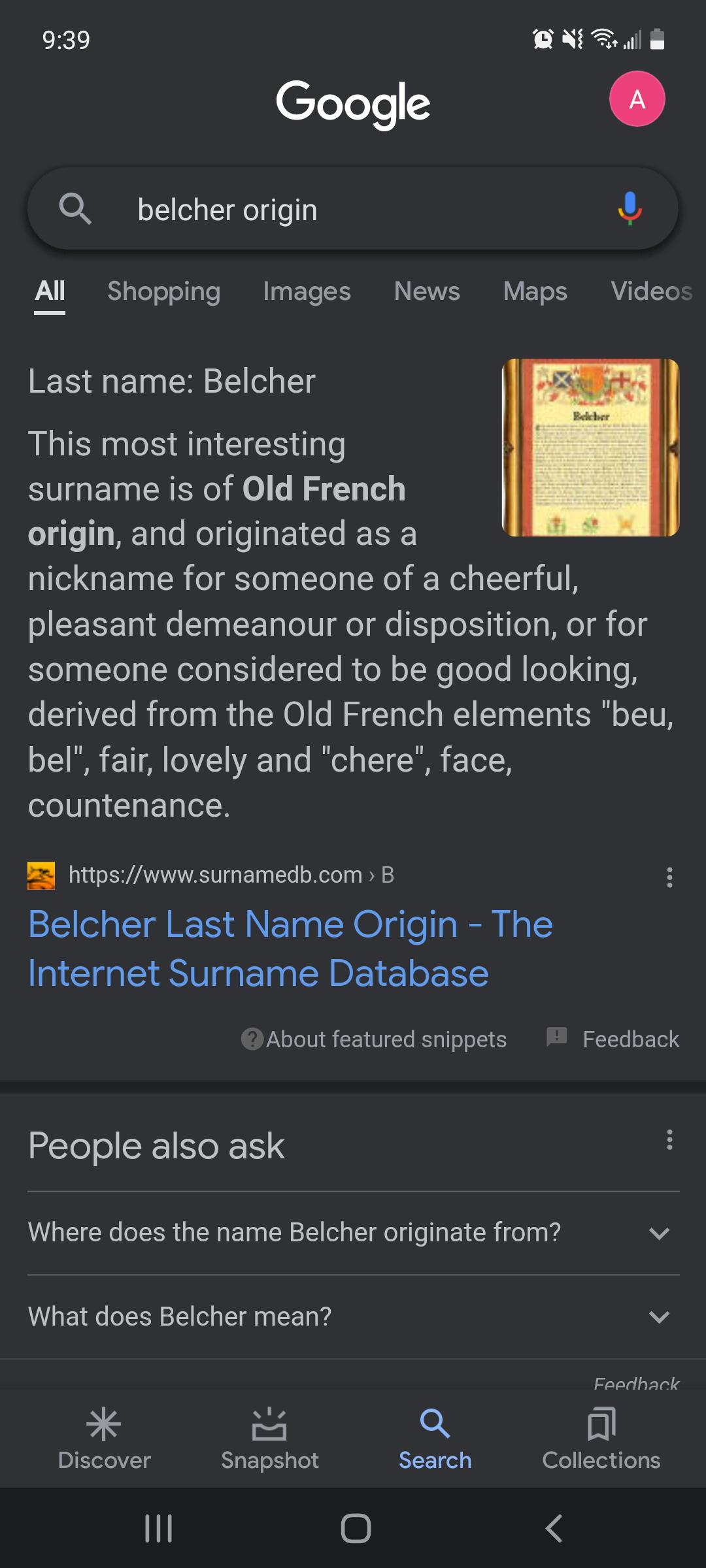
Task: Expand 'What does Belcher mean?'
Action: point(660,1316)
